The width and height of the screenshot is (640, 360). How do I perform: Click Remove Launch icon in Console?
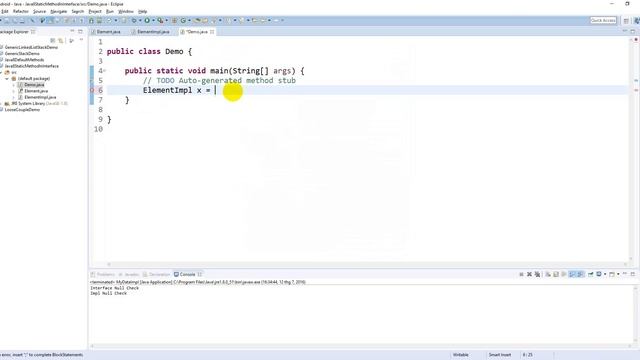529,274
